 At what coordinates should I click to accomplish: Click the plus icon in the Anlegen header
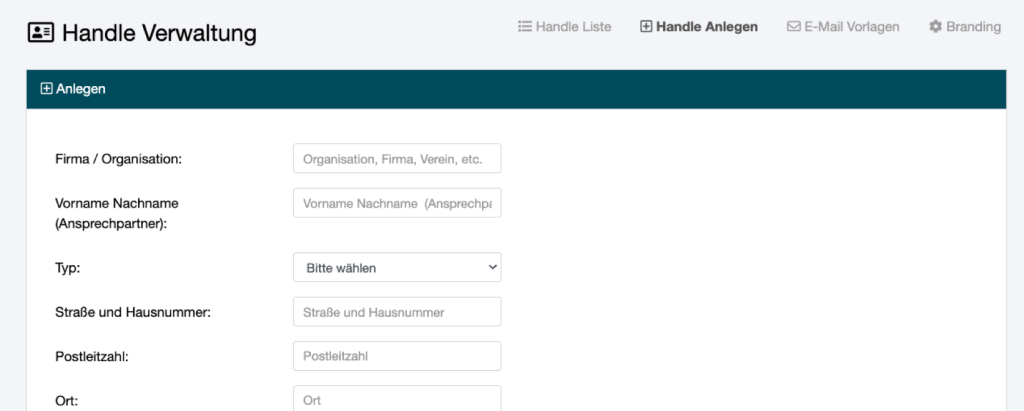point(46,89)
